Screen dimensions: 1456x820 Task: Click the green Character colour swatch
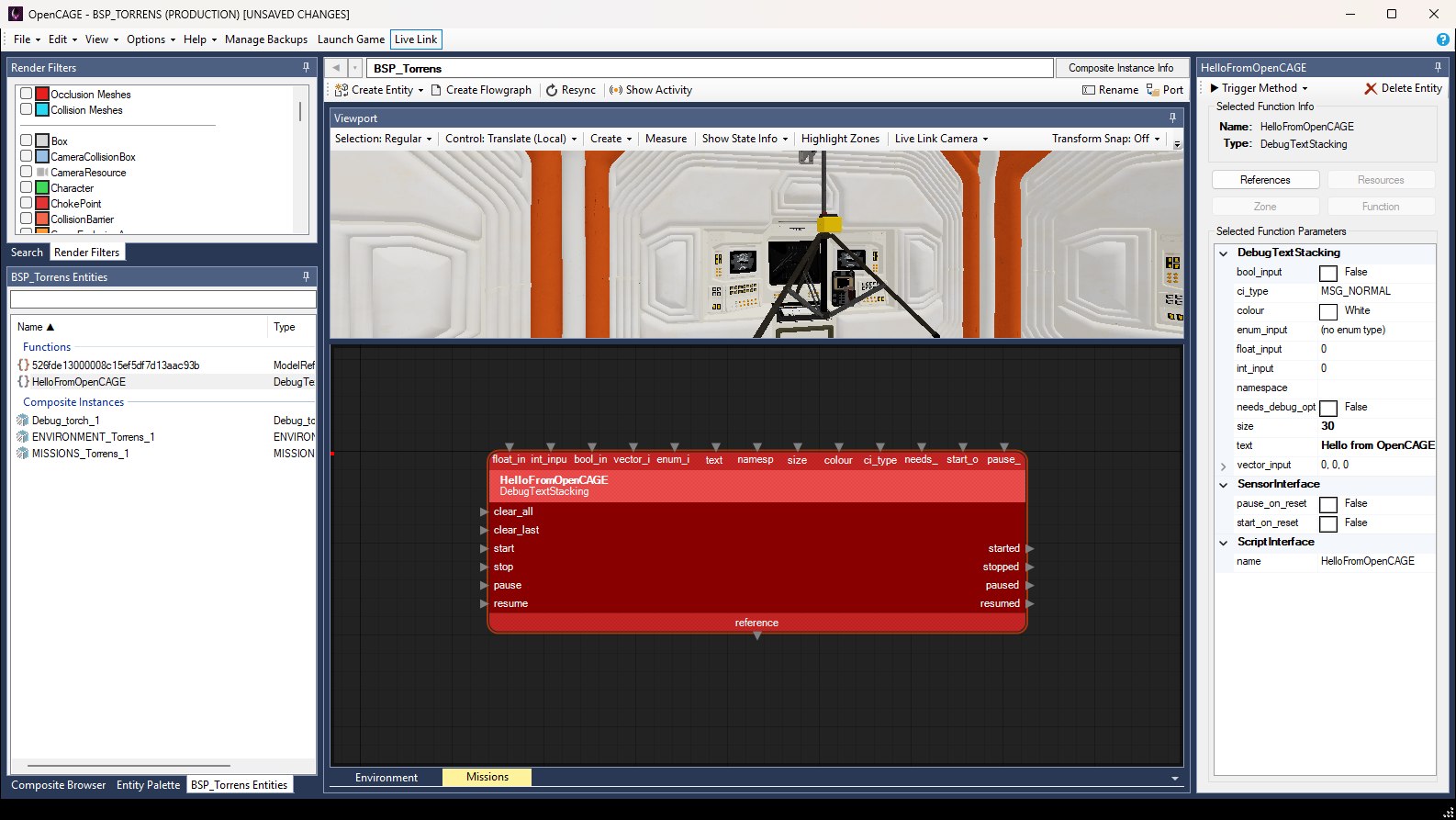tap(42, 187)
